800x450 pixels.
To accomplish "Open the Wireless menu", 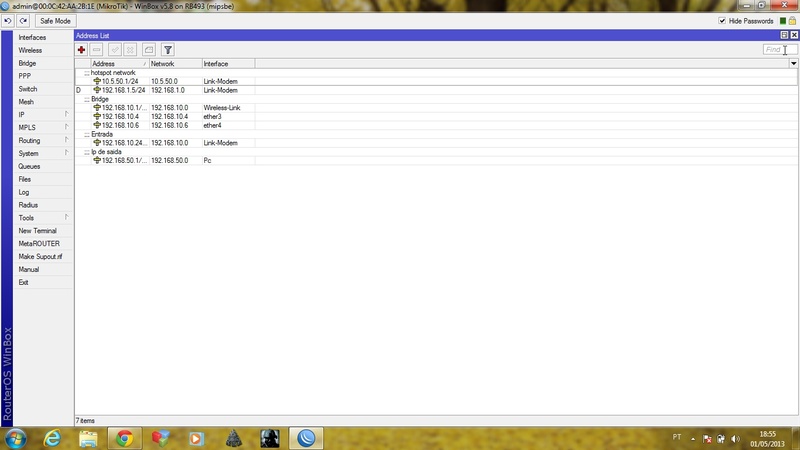I will (30, 51).
